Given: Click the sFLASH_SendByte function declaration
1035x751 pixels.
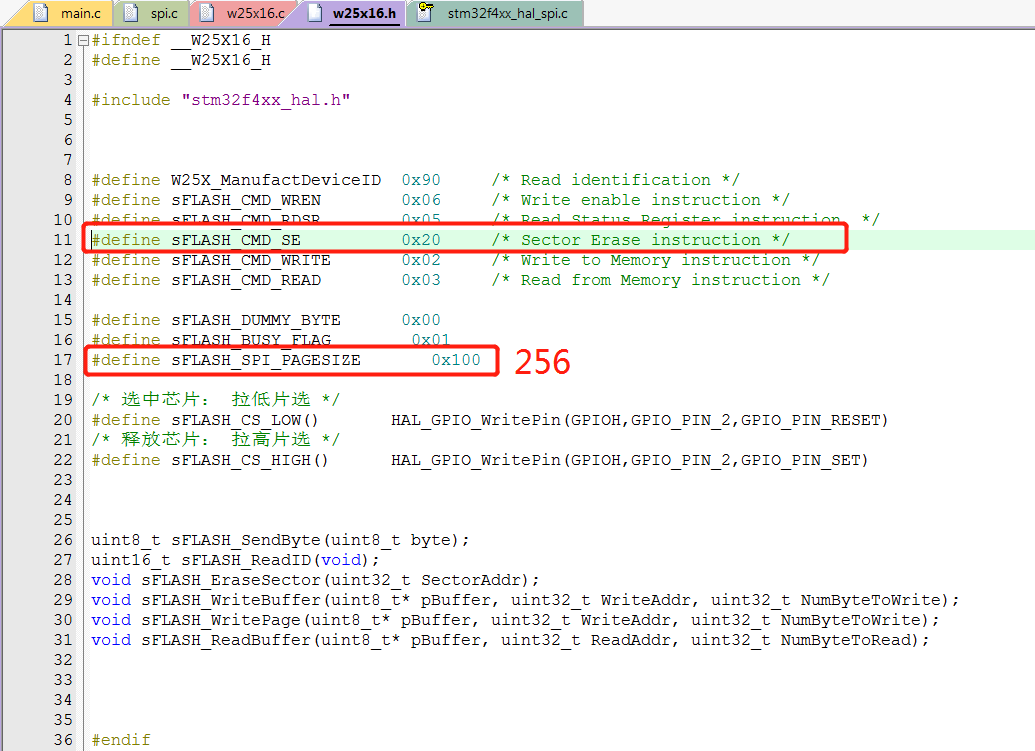Looking at the screenshot, I should [280, 540].
